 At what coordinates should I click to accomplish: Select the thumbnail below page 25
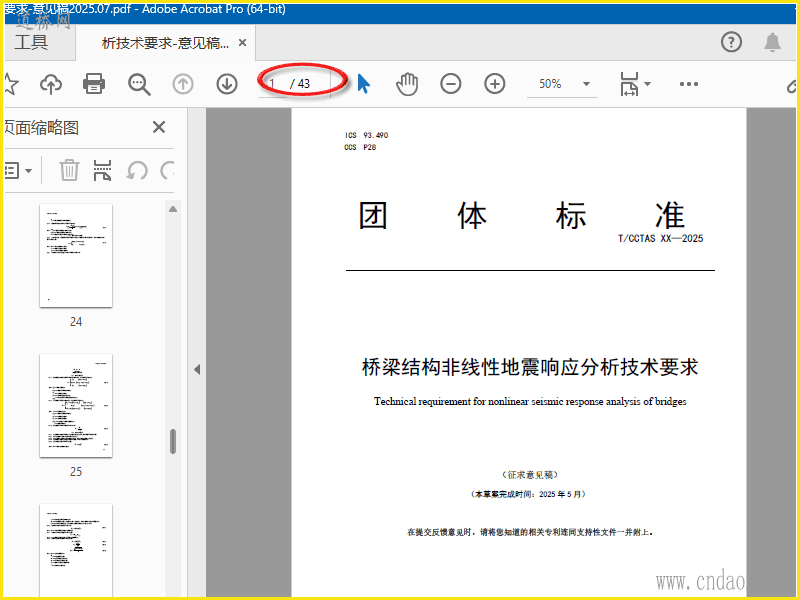(76, 550)
